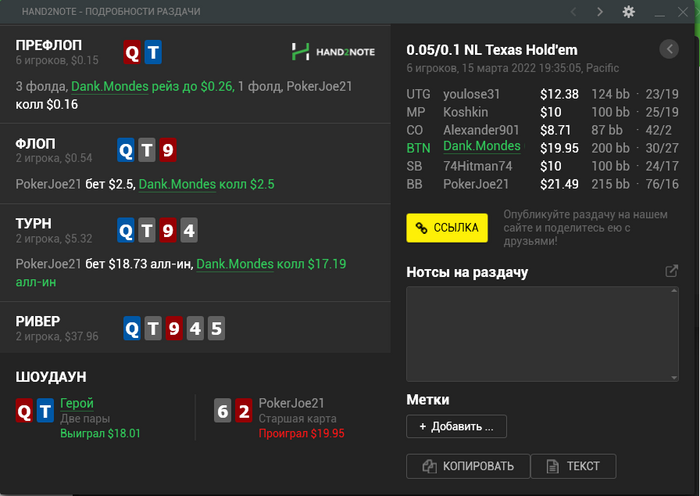Click the blue Q card on river
The height and width of the screenshot is (496, 700).
click(132, 329)
